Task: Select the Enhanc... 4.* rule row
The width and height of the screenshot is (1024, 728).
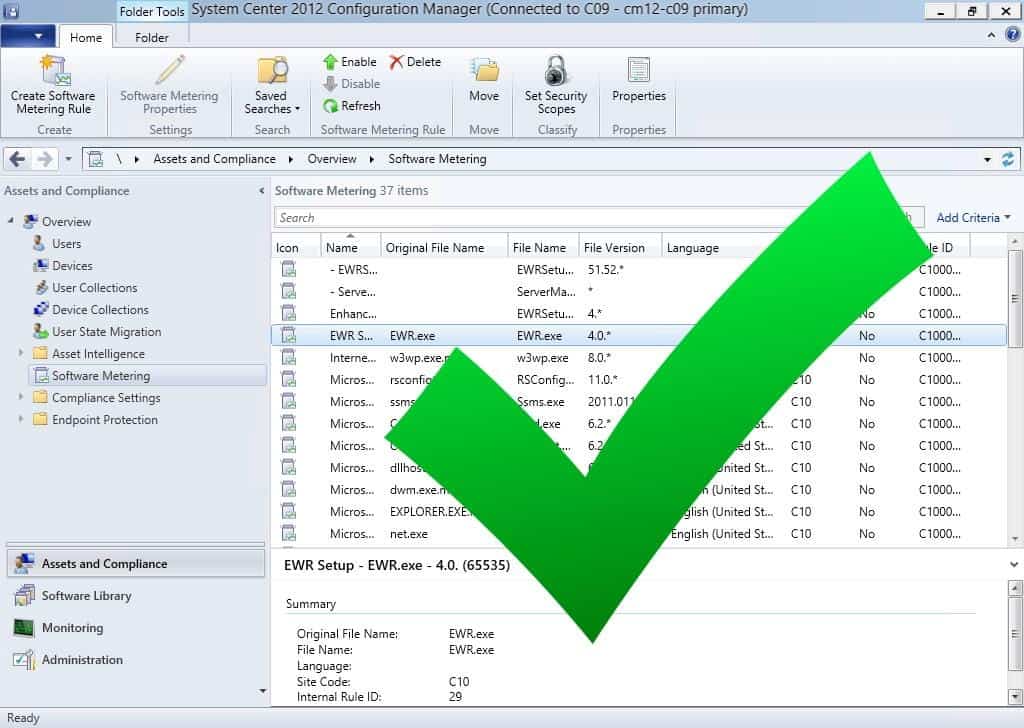Action: (x=639, y=313)
